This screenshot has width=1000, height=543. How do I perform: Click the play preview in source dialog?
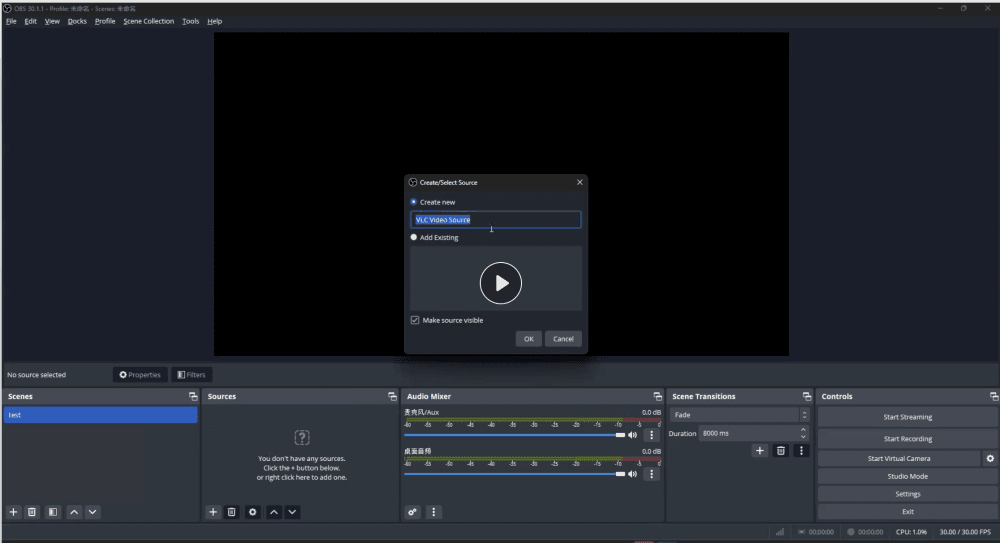point(501,283)
